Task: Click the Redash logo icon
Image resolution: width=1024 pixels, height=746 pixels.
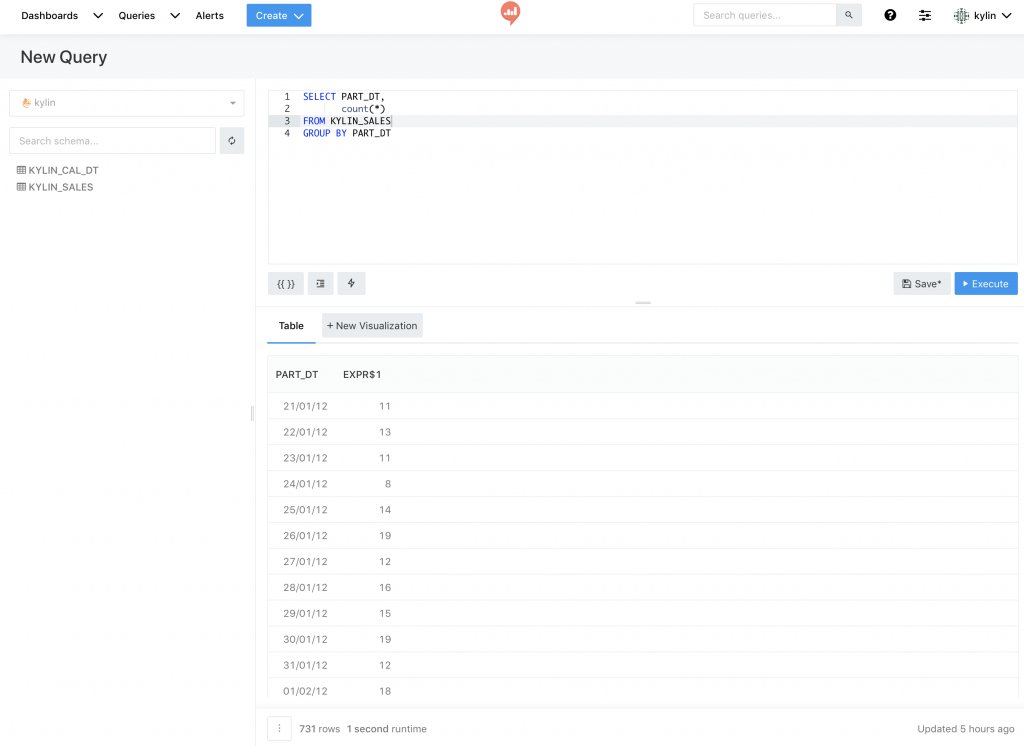Action: coord(511,14)
